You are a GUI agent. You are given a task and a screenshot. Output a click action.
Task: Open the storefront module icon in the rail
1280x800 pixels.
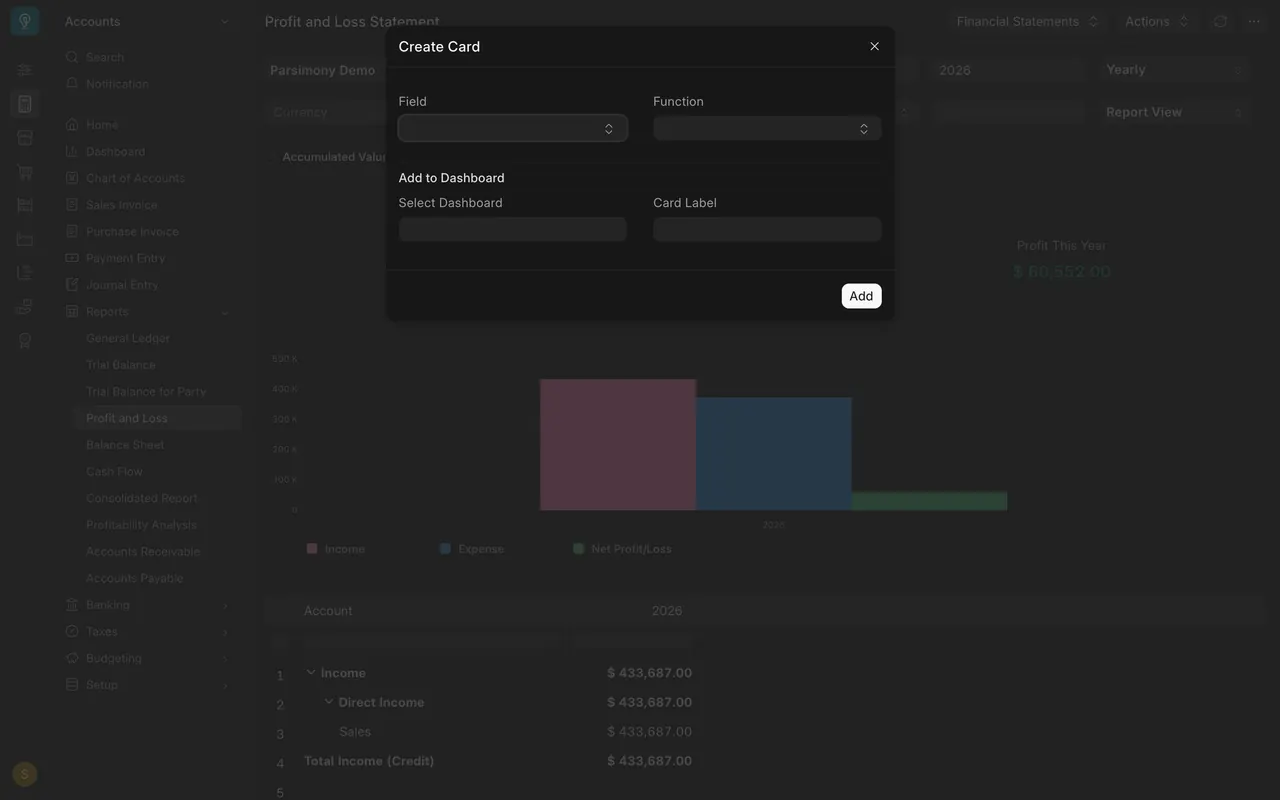tap(25, 138)
